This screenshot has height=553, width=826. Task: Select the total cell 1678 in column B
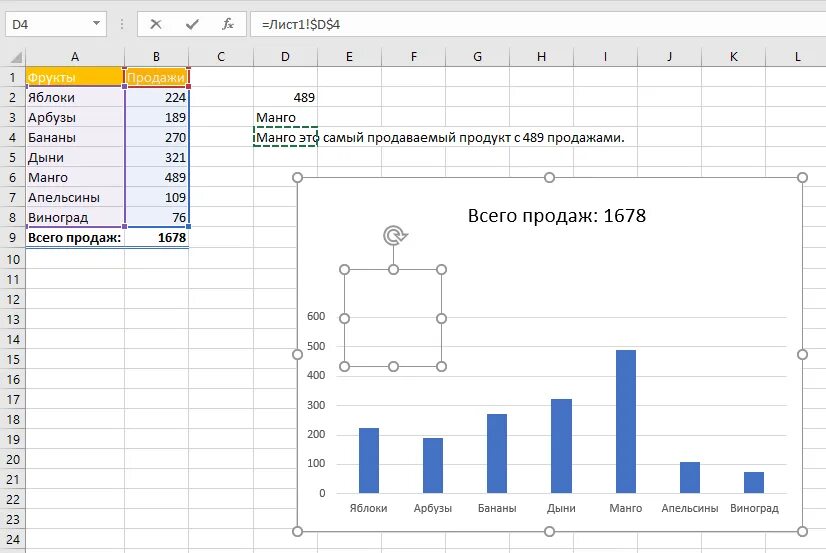(156, 238)
